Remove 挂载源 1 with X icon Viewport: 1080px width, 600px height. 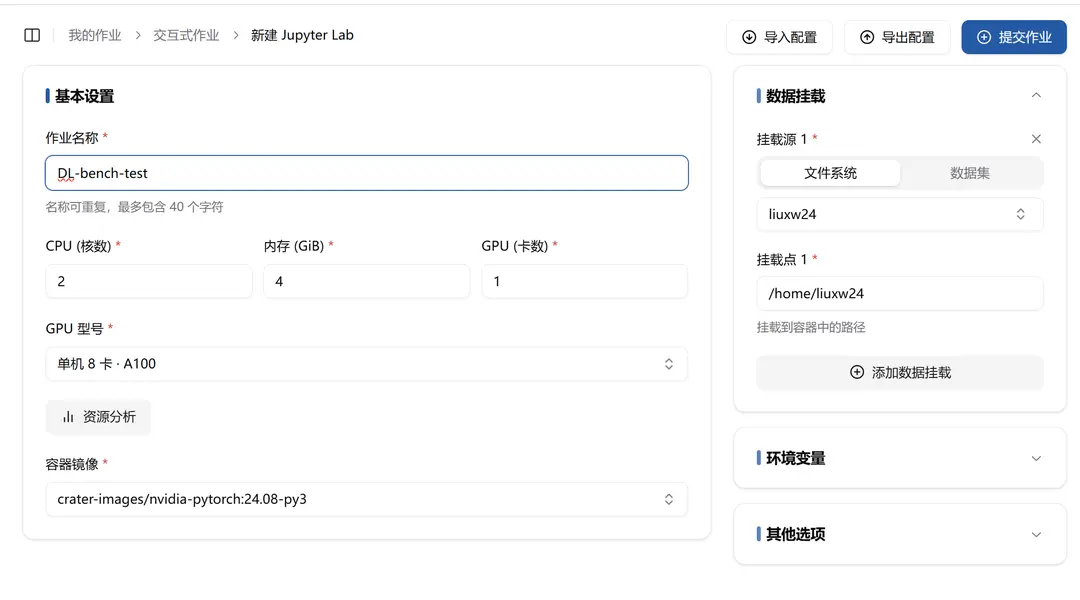(x=1036, y=139)
